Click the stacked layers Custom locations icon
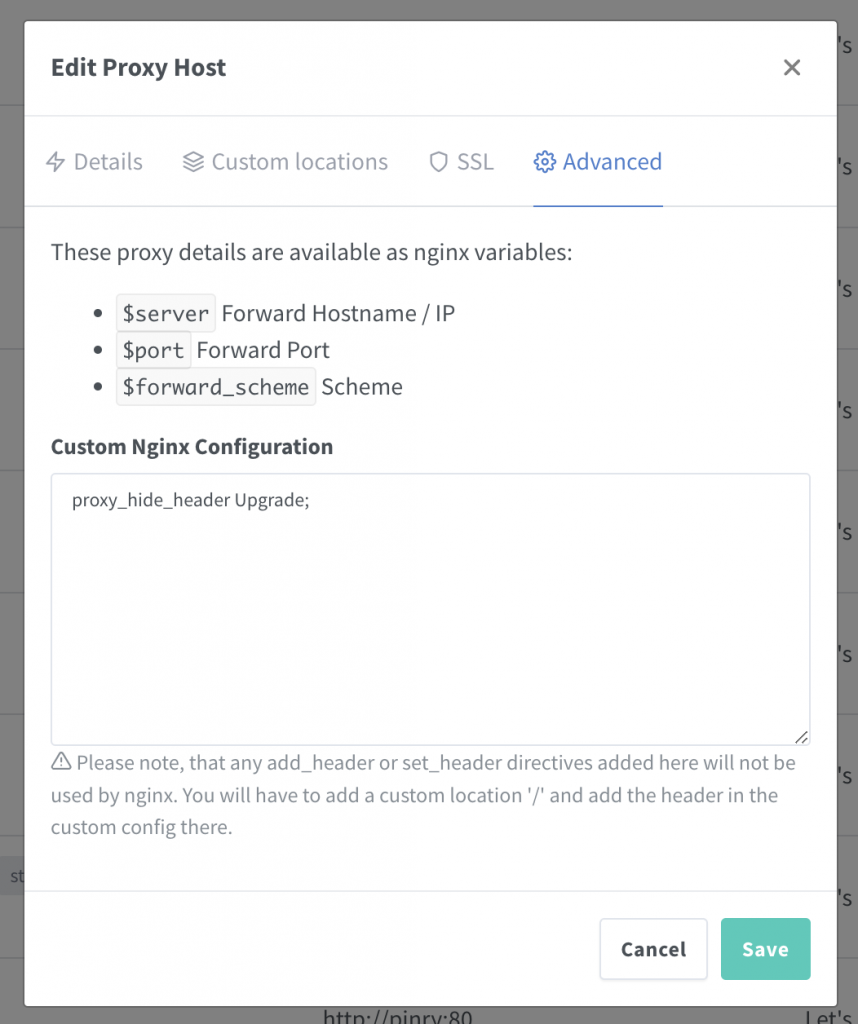858x1024 pixels. point(193,161)
